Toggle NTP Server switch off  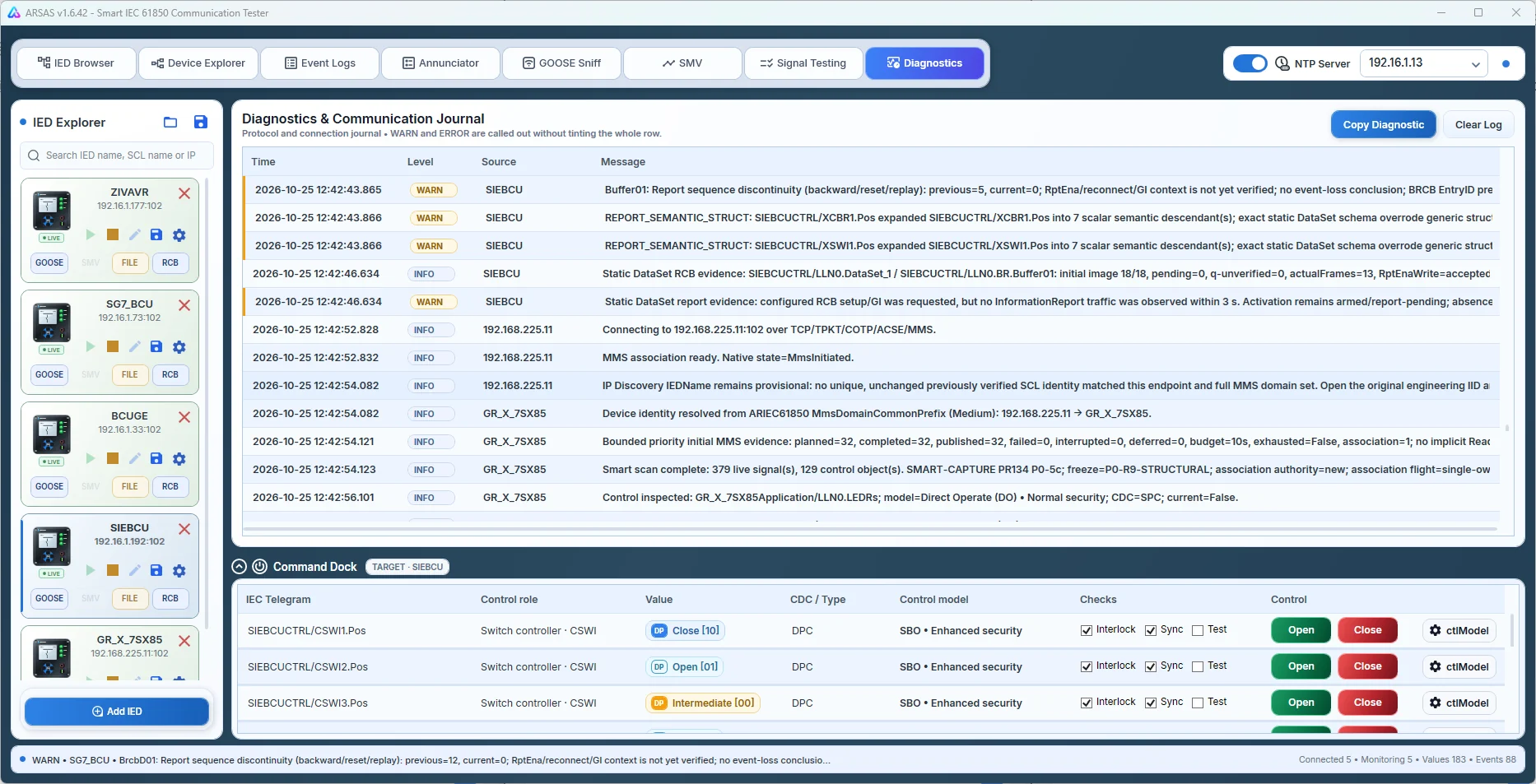coord(1250,63)
